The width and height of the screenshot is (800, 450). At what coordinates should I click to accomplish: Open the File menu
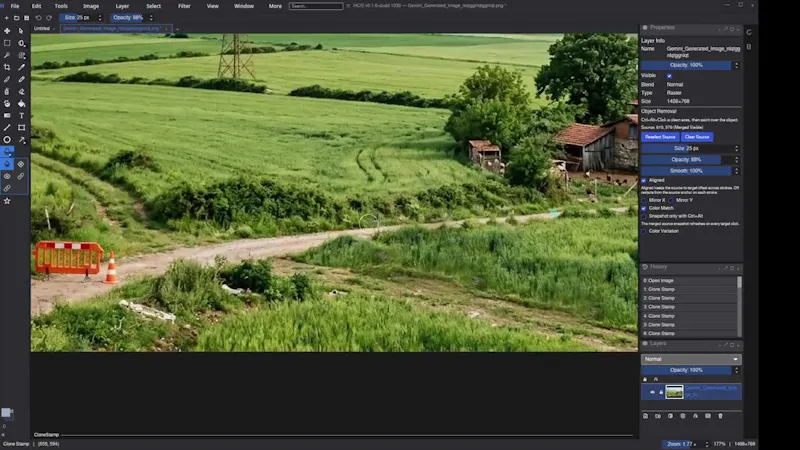(15, 6)
